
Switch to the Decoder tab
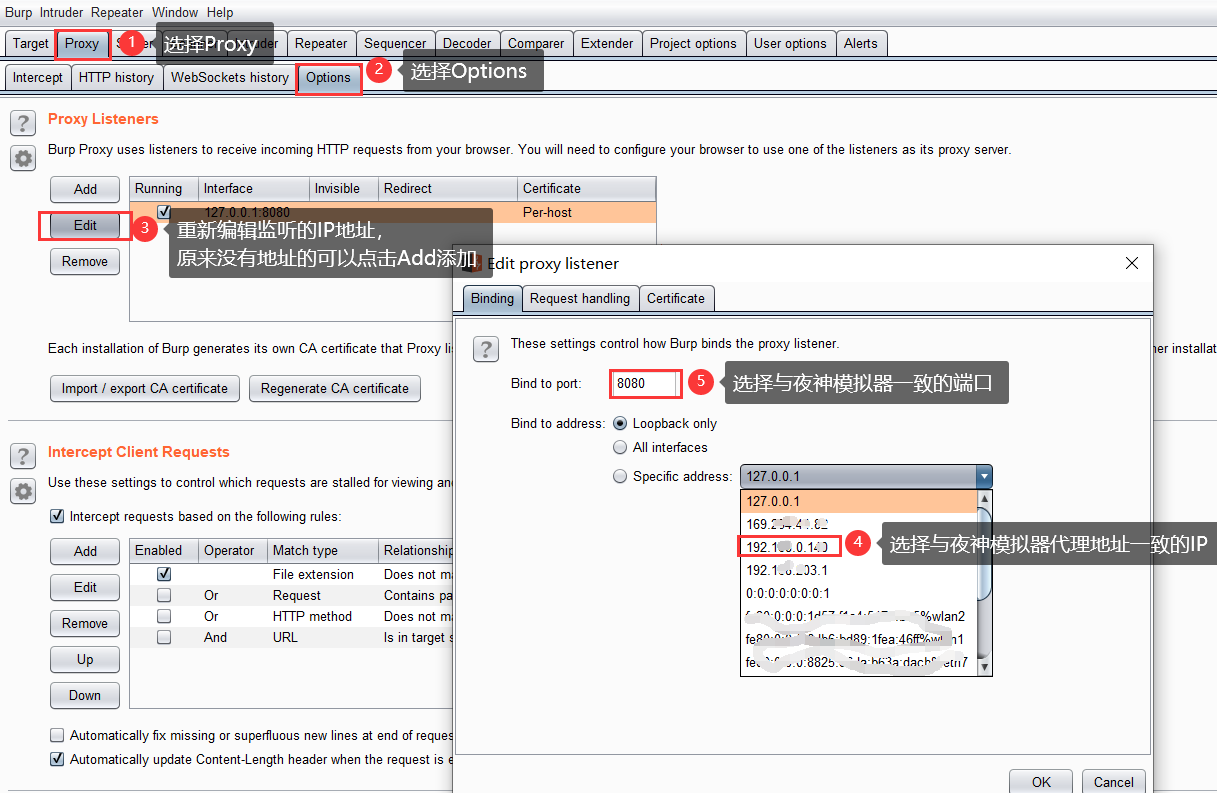[x=467, y=43]
